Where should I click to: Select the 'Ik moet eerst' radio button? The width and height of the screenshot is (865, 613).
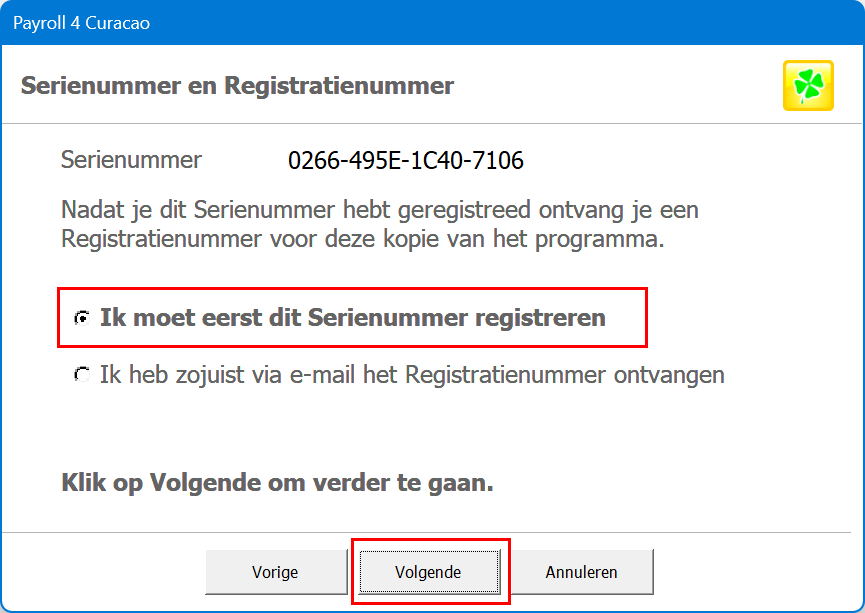click(x=82, y=318)
